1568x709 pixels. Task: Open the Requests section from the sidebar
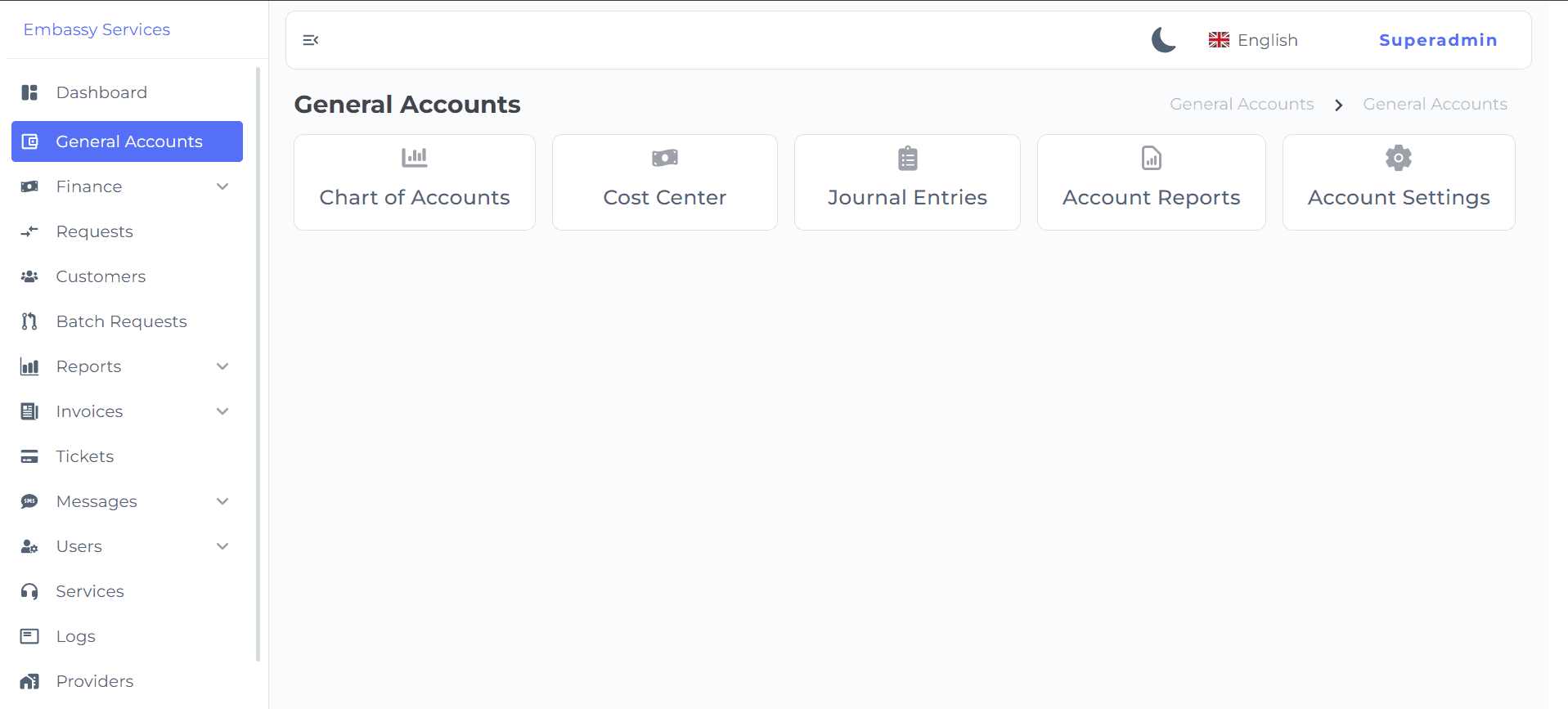click(94, 231)
